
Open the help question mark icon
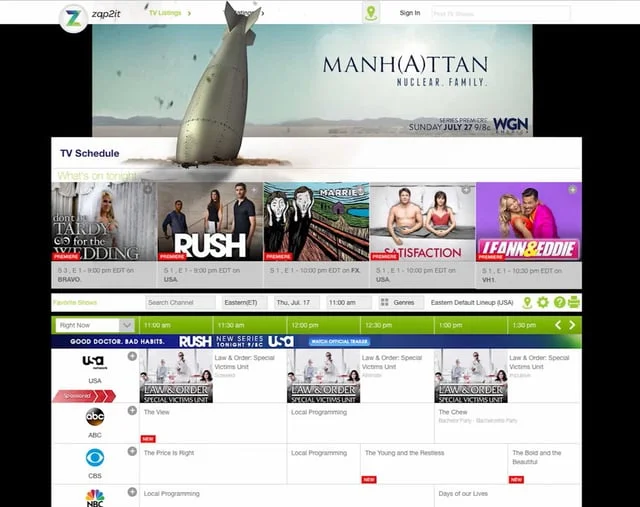pos(559,302)
